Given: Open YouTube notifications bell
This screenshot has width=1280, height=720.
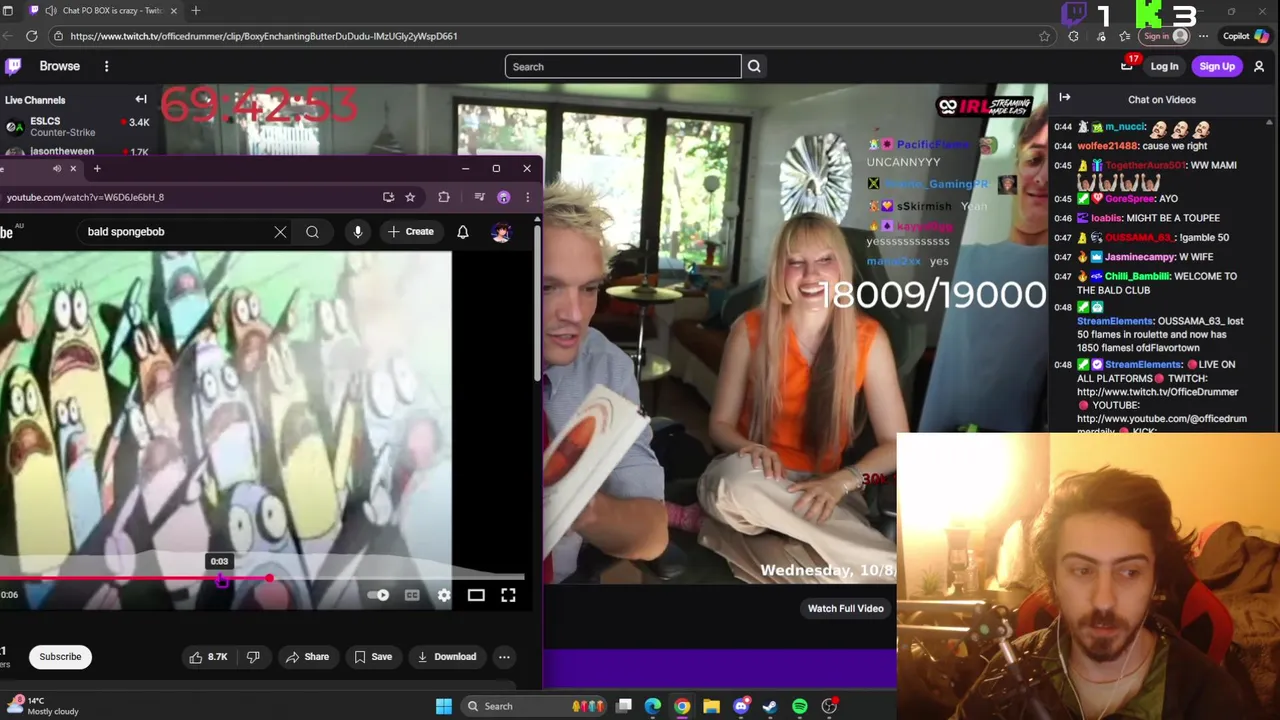Looking at the screenshot, I should pyautogui.click(x=463, y=232).
